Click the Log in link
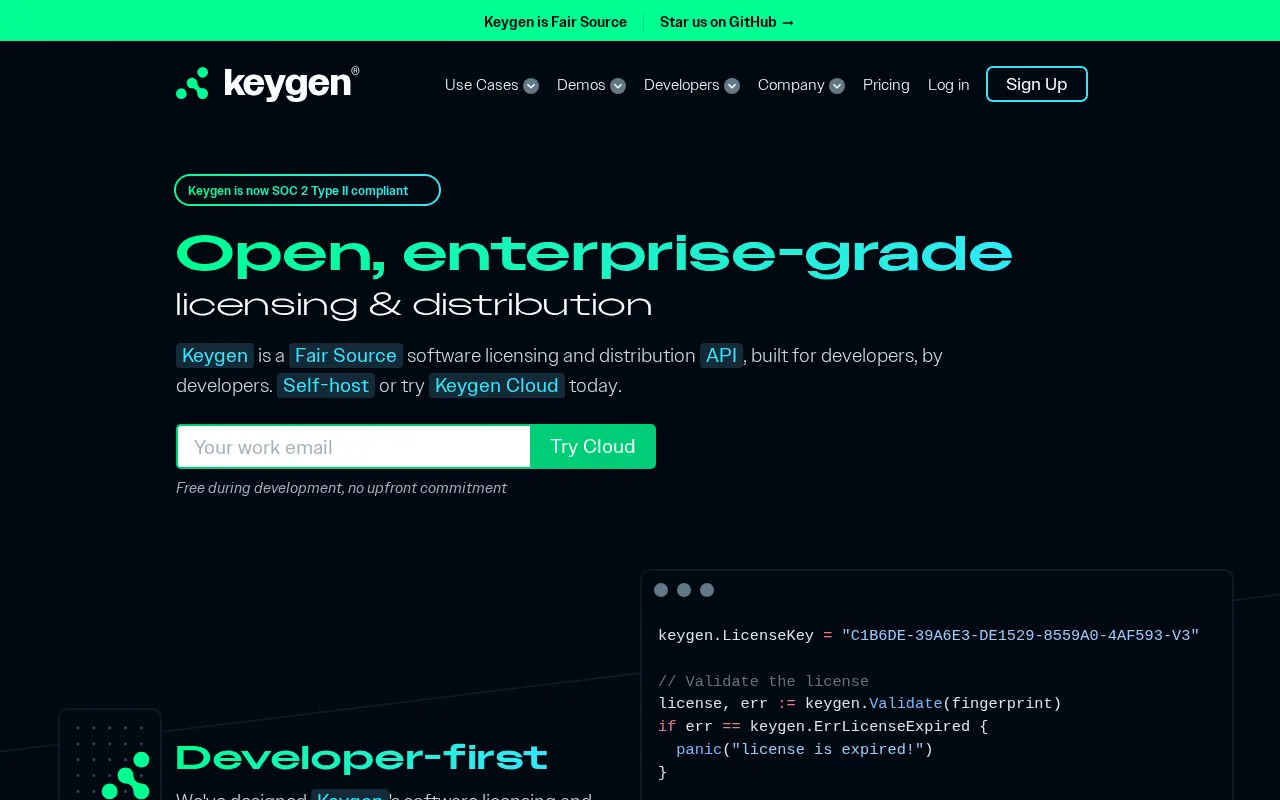The height and width of the screenshot is (800, 1280). [948, 85]
